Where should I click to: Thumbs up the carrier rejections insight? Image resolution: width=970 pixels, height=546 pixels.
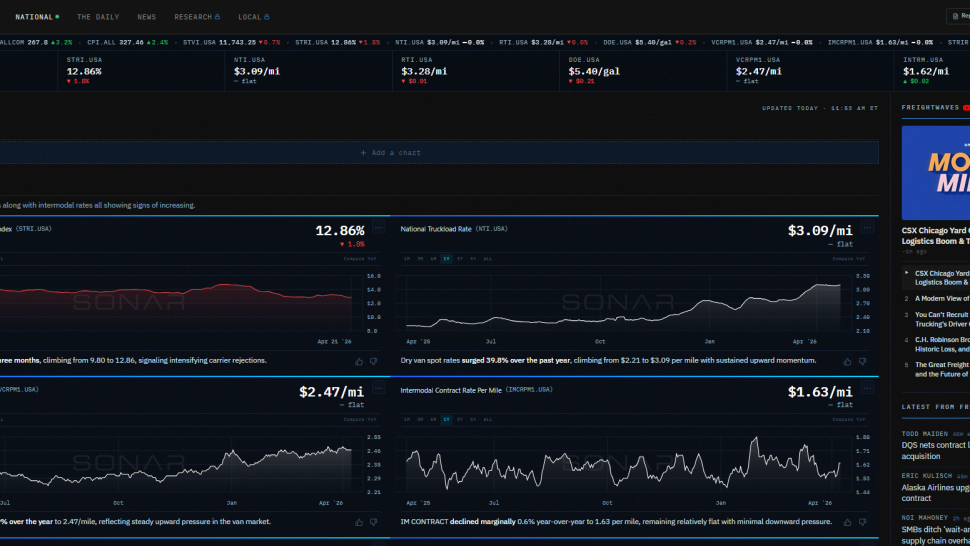tap(359, 362)
